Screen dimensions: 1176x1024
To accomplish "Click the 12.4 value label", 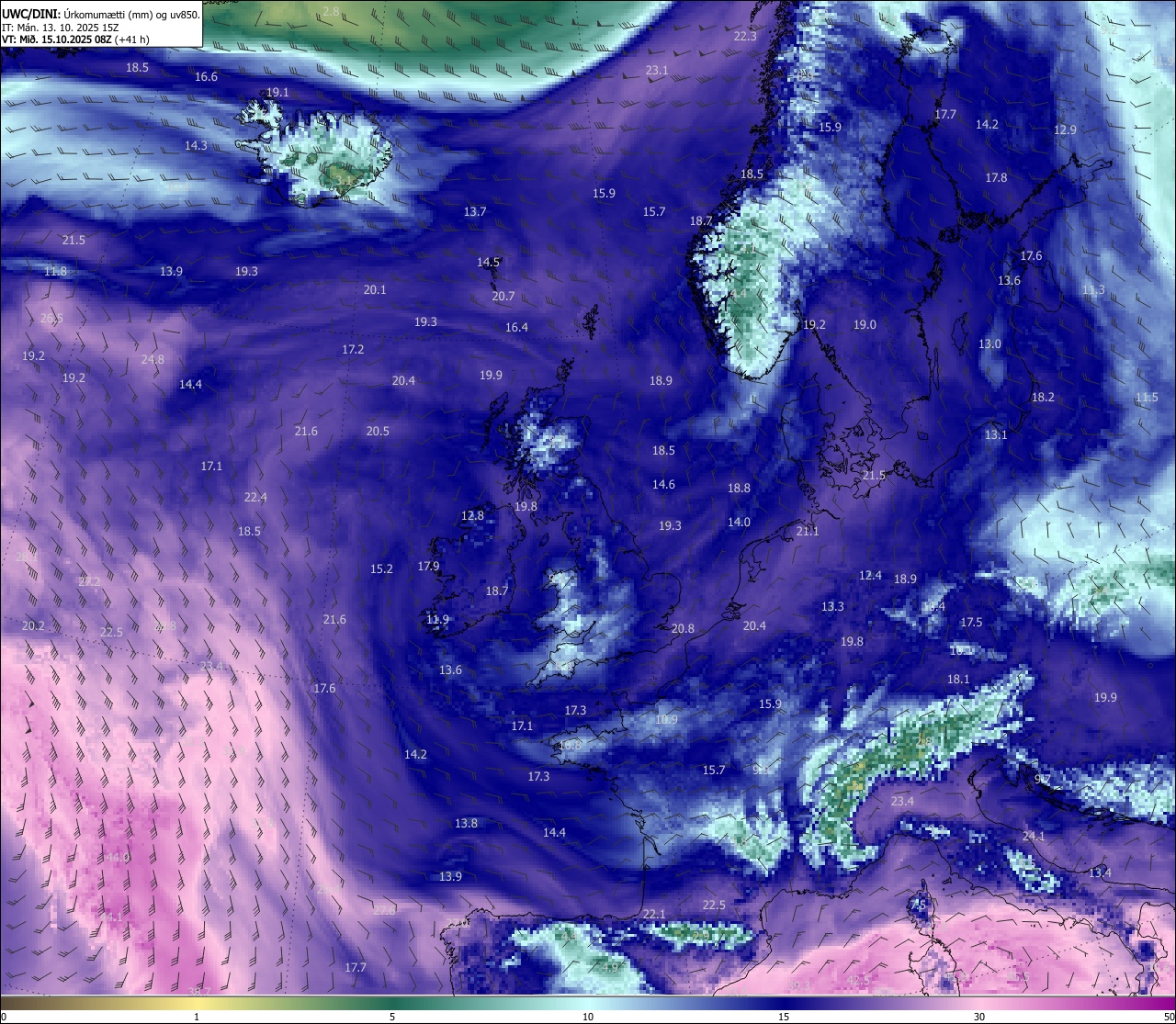I will (x=870, y=576).
